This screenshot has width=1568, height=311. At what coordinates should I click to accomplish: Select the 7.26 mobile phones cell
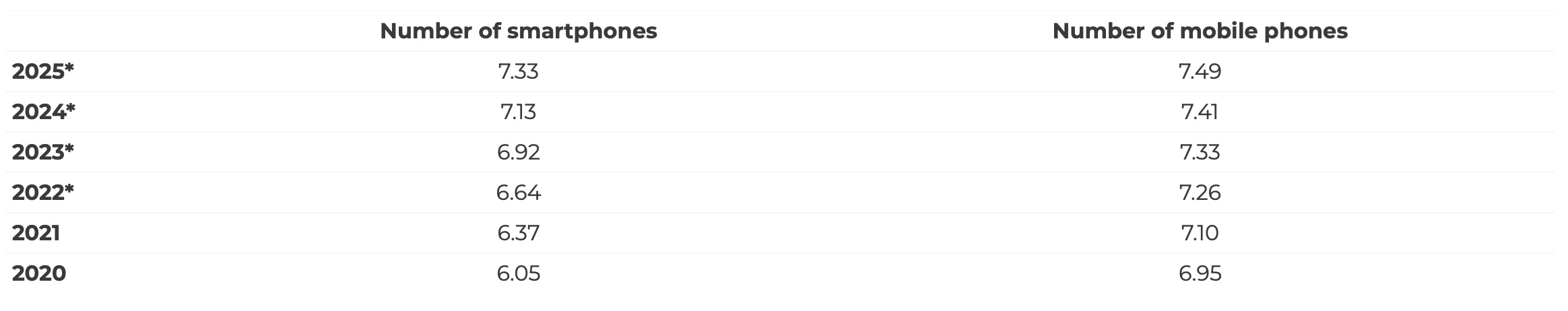1200,193
